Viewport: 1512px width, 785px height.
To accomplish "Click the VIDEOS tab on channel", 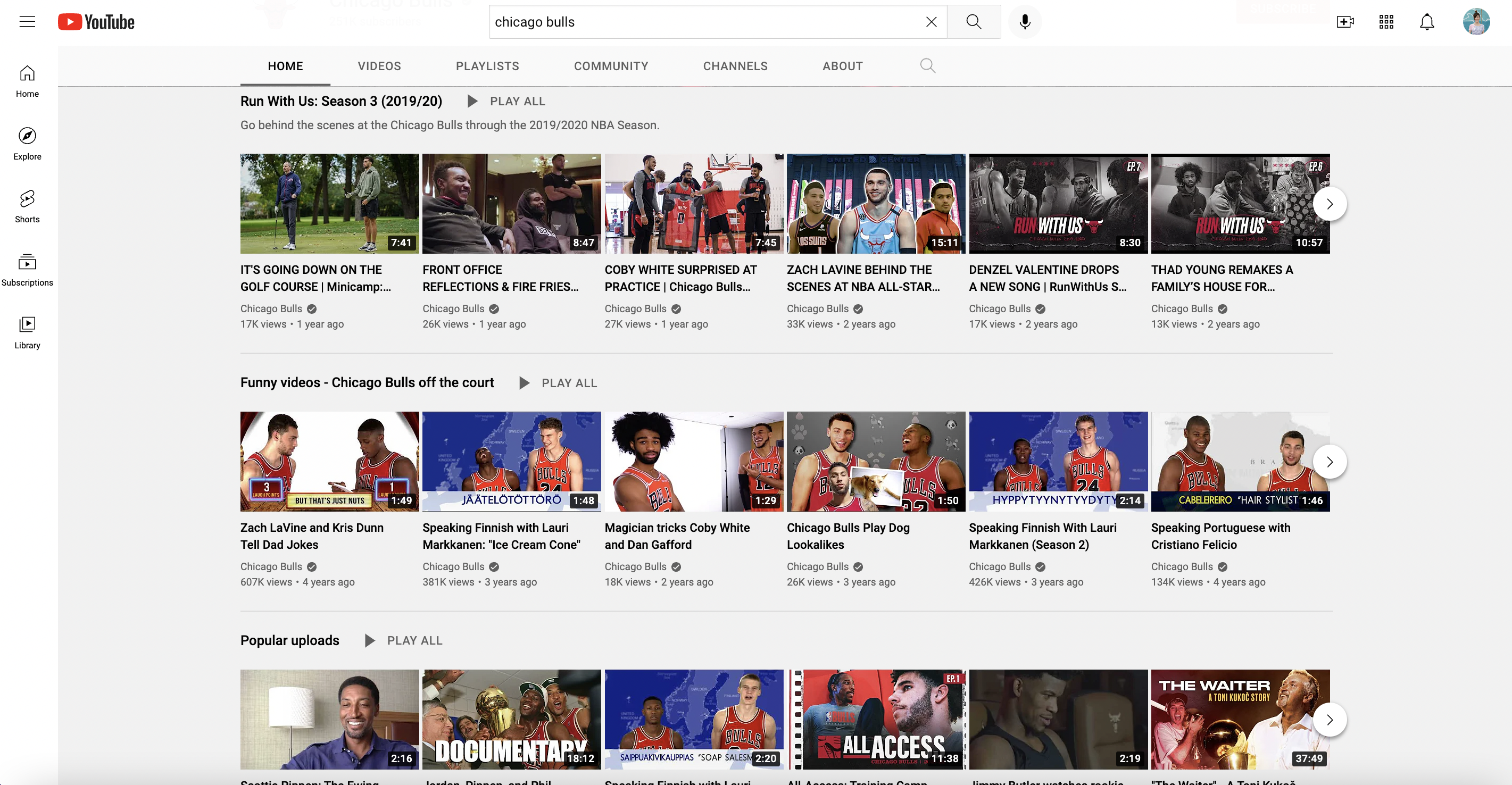I will [379, 66].
